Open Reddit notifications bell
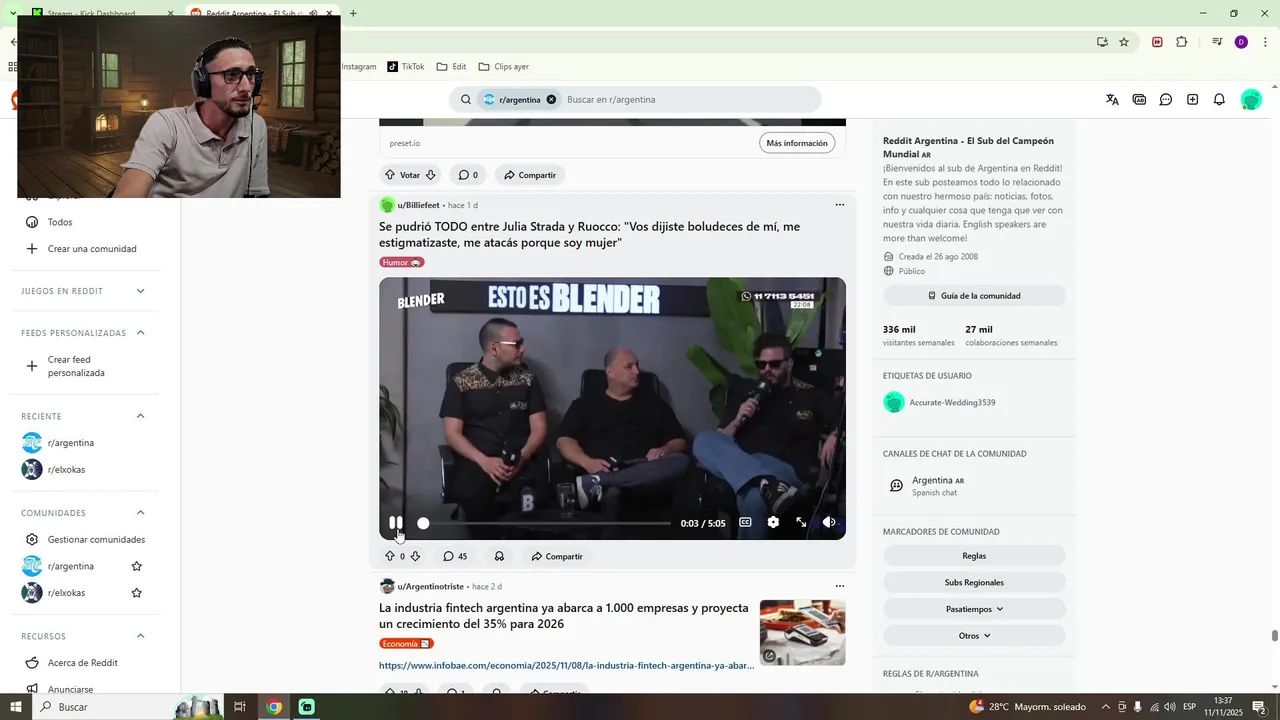The height and width of the screenshot is (720, 1280). (1219, 100)
